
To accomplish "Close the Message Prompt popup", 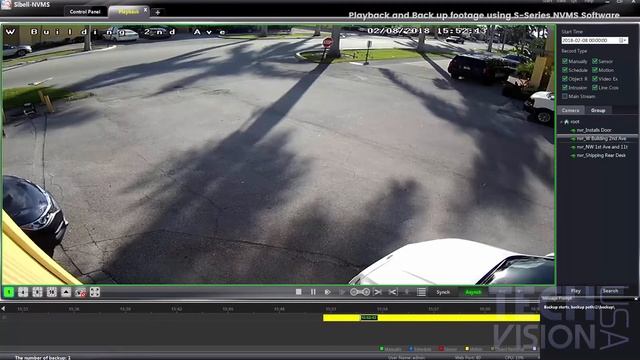I will 636,299.
